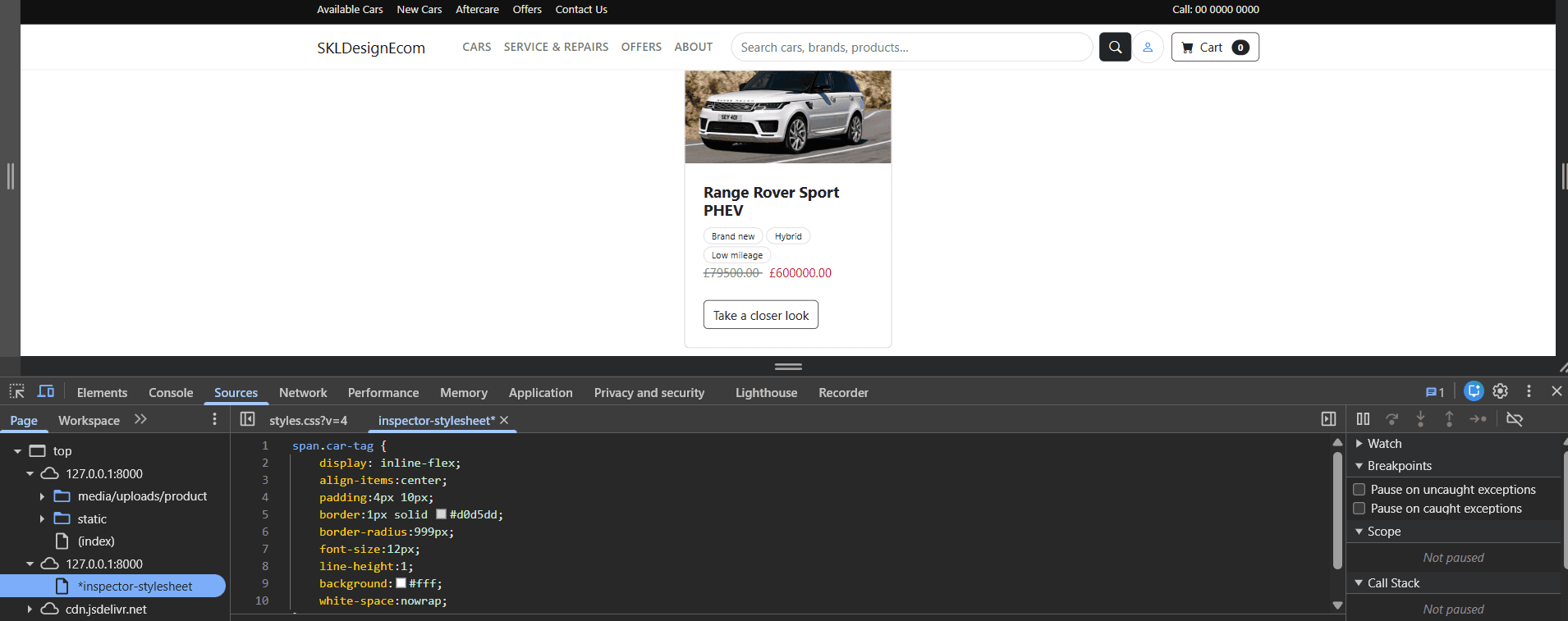Toggle the device toolbar icon
Screen dimensions: 1568x621
[x=46, y=391]
